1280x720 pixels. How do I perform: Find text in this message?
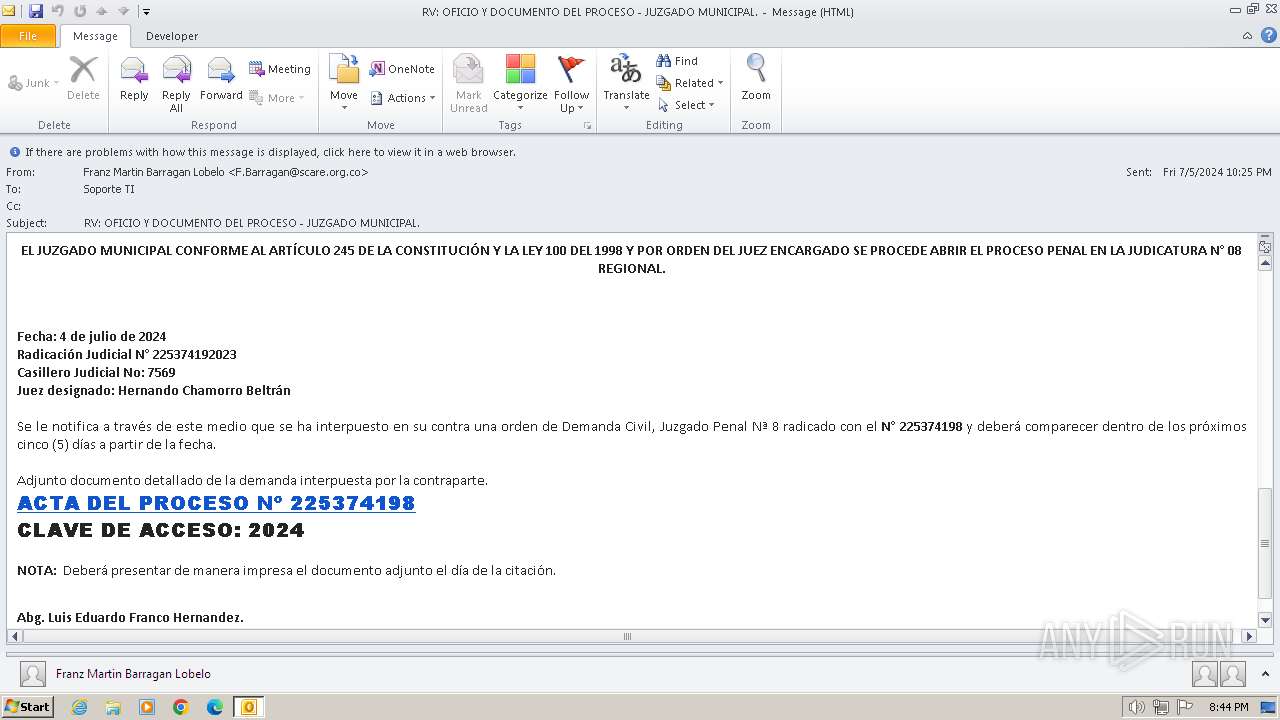677,61
